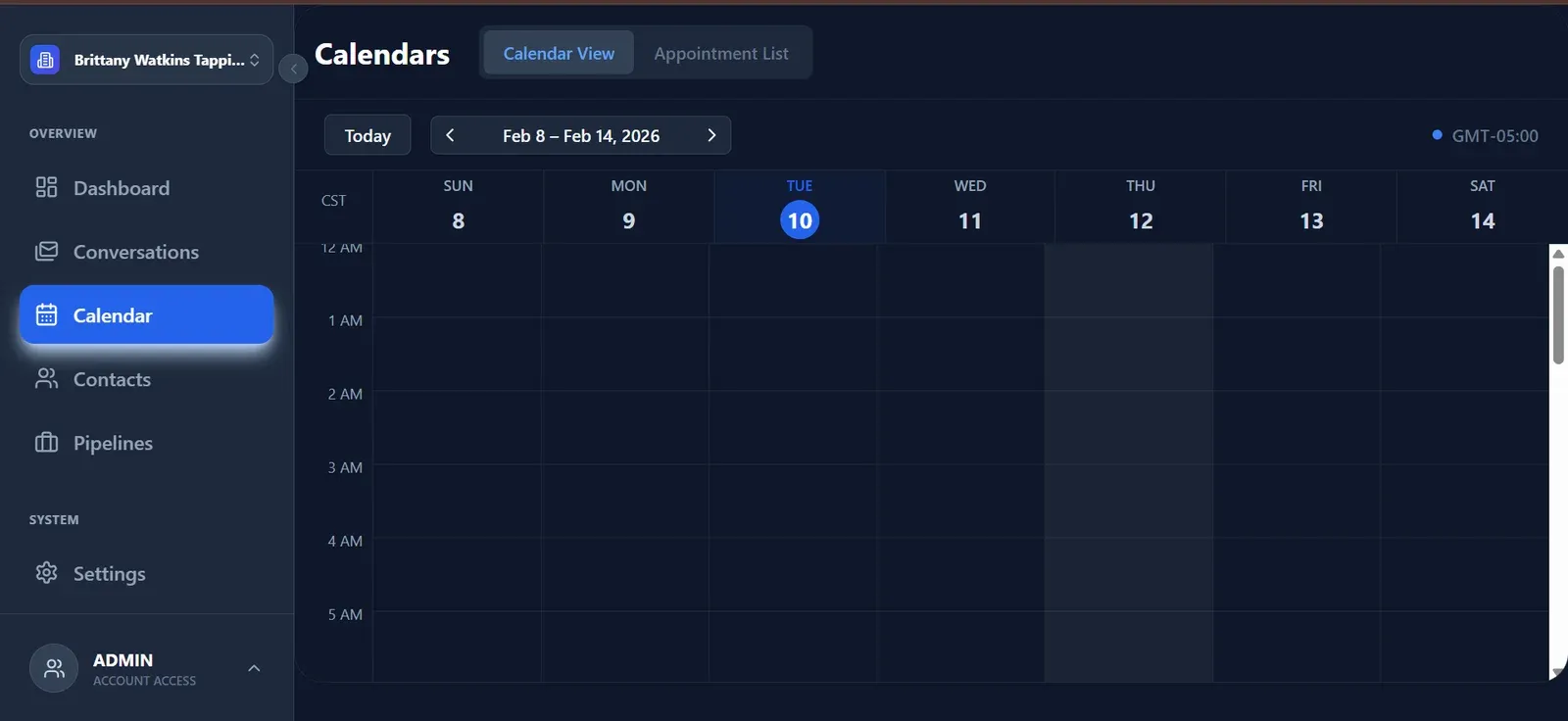The width and height of the screenshot is (1568, 721).
Task: Select Tuesday 10 highlighted date
Action: 800,220
